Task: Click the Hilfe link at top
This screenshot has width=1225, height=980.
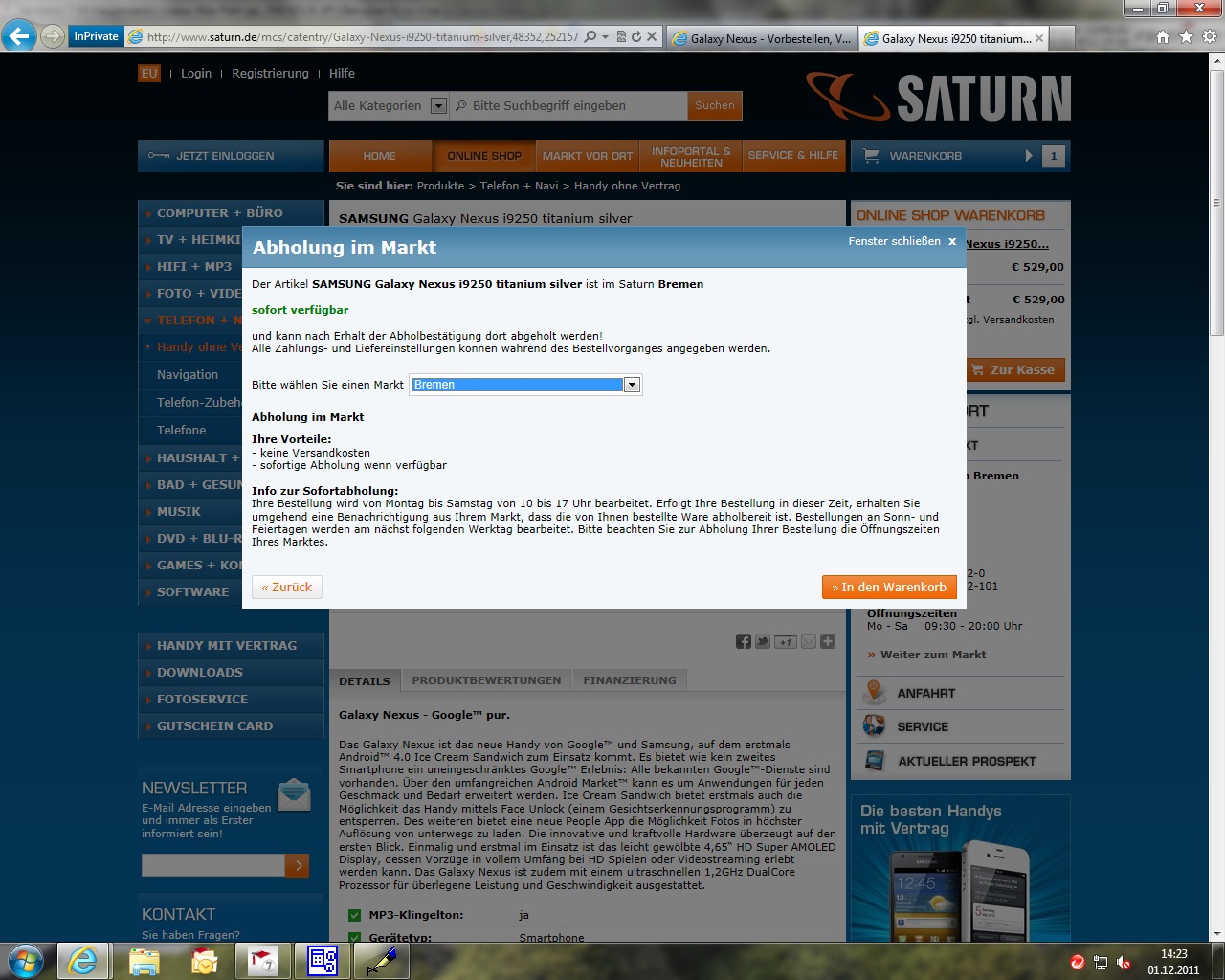Action: 342,73
